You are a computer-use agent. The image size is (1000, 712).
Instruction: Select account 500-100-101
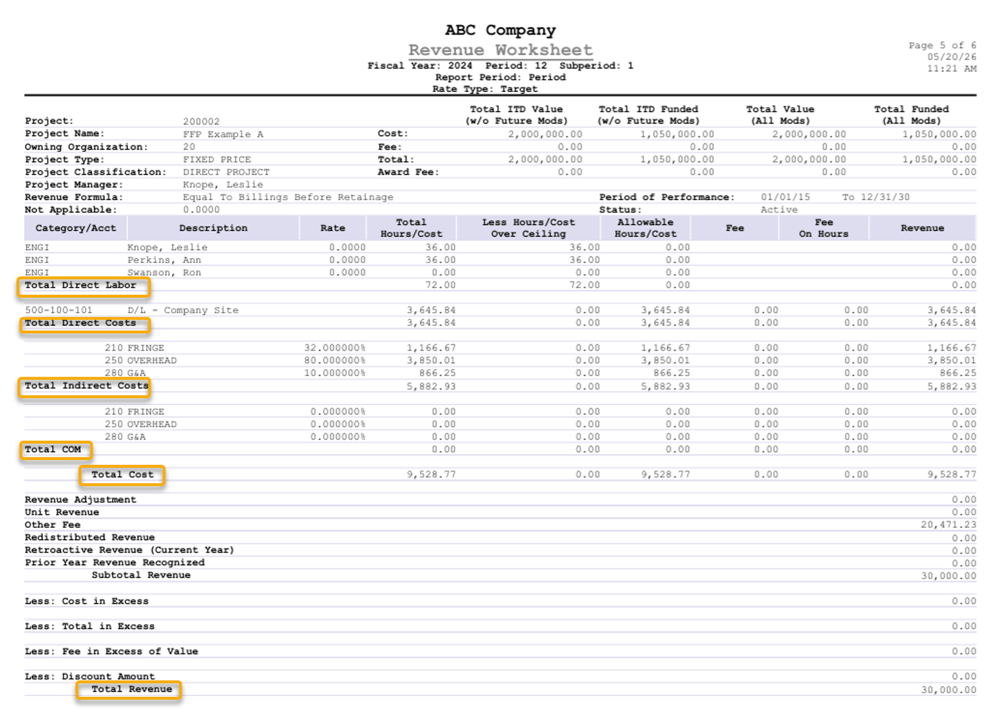58,310
